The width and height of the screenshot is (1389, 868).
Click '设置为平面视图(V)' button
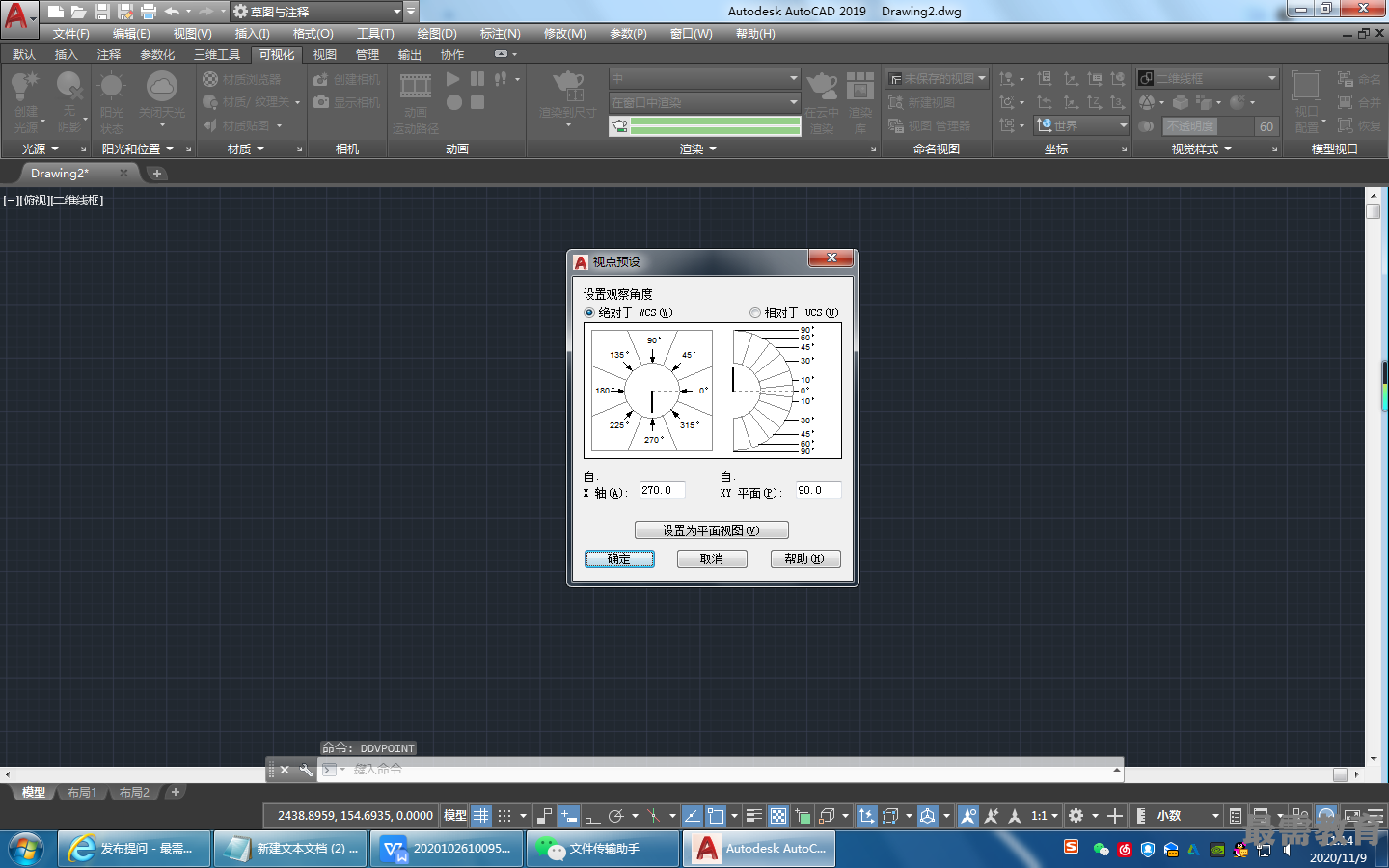[x=712, y=530]
